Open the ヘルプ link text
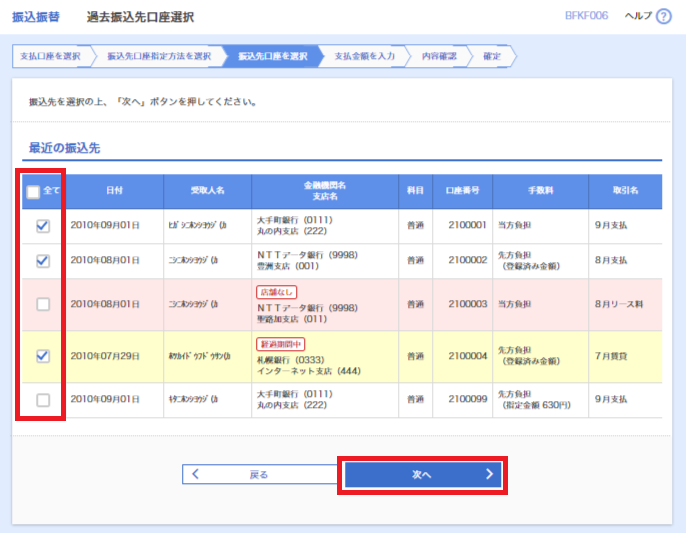Viewport: 686px width, 533px height. pyautogui.click(x=637, y=17)
